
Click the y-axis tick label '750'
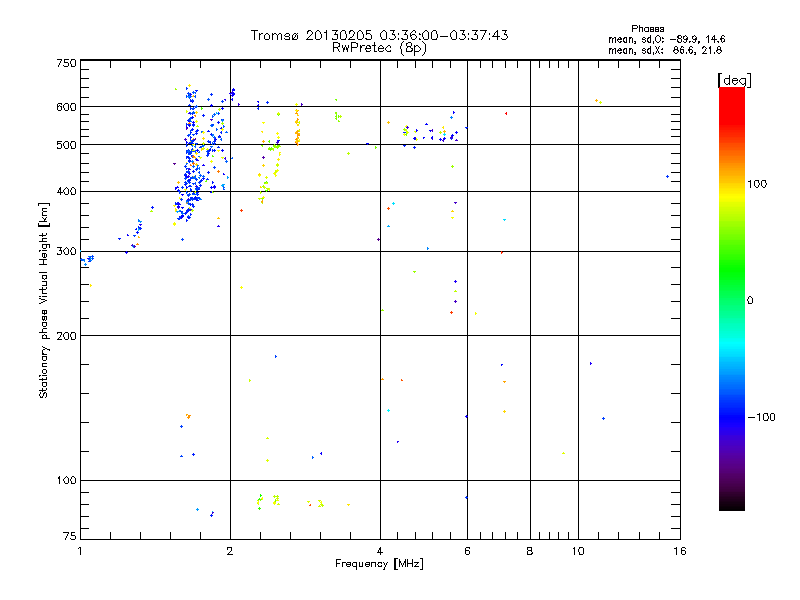point(66,63)
